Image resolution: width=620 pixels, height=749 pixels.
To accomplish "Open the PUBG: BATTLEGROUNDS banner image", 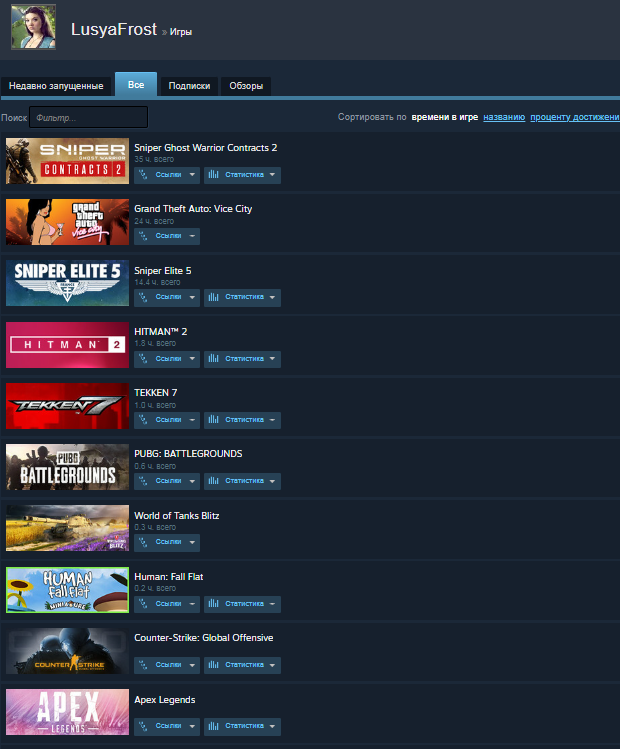I will tap(67, 467).
